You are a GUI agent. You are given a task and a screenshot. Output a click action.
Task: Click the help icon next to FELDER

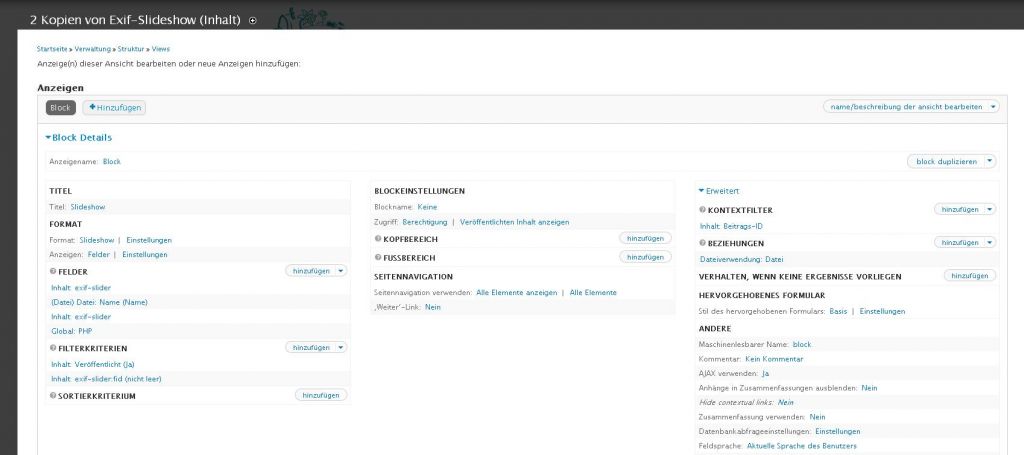pos(53,271)
